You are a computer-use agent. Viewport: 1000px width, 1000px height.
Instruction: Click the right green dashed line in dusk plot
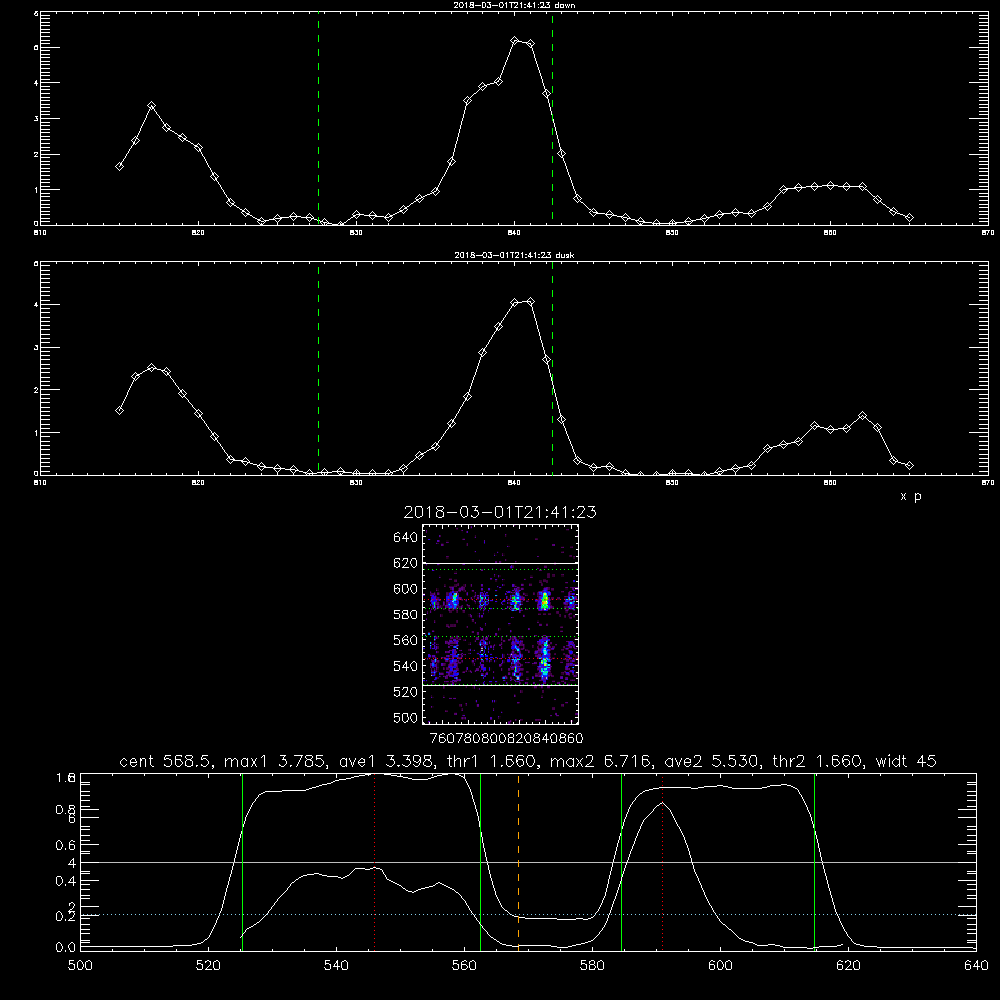point(552,368)
